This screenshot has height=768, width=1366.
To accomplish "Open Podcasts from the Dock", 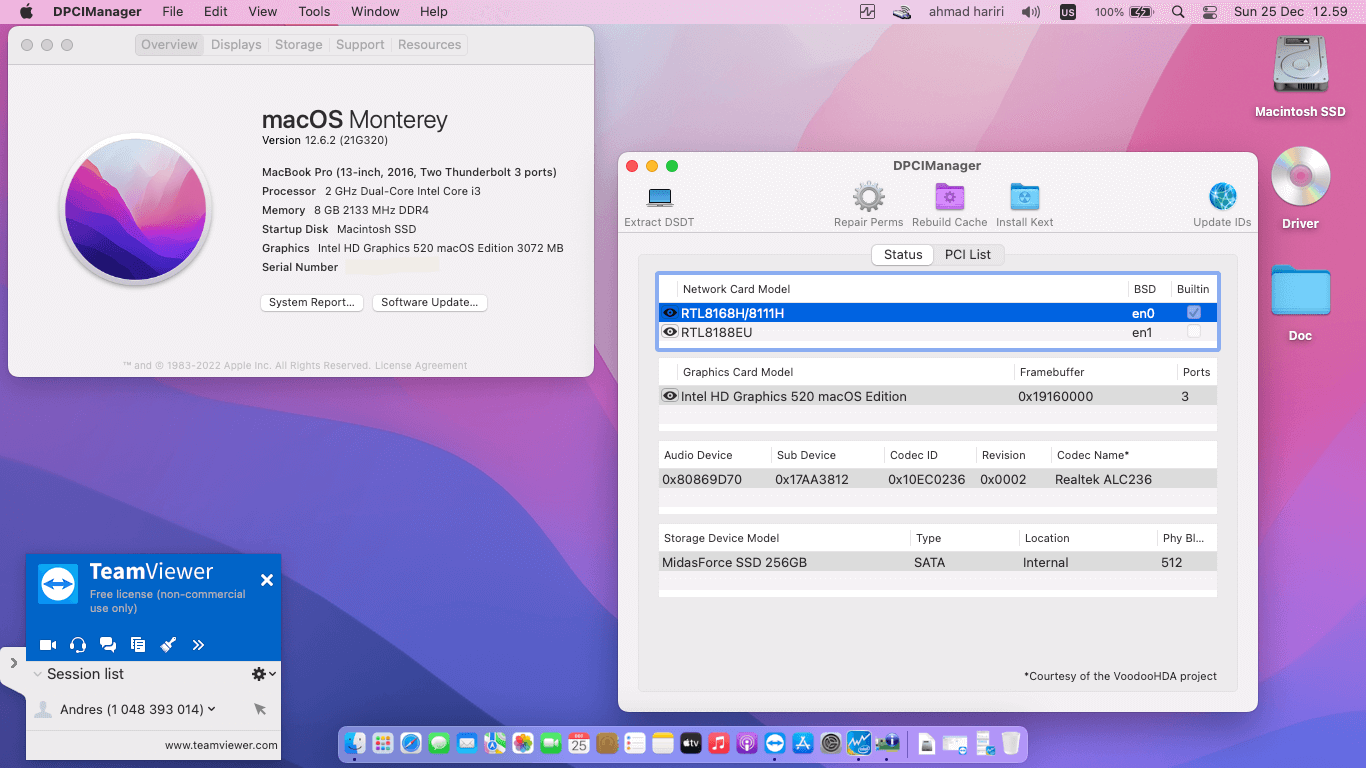I will [747, 743].
